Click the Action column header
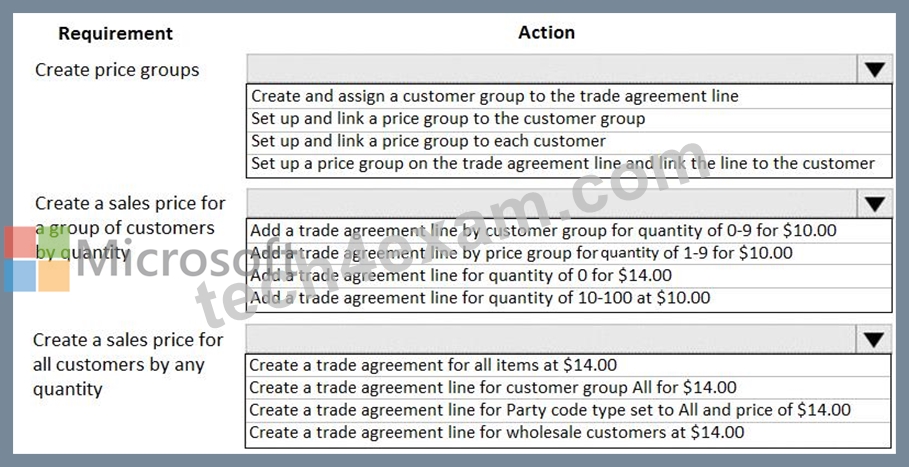The width and height of the screenshot is (909, 467). click(x=547, y=32)
